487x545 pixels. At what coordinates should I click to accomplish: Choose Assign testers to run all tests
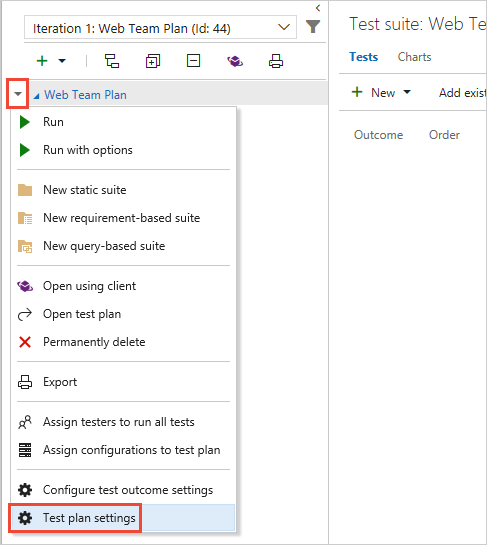click(123, 422)
